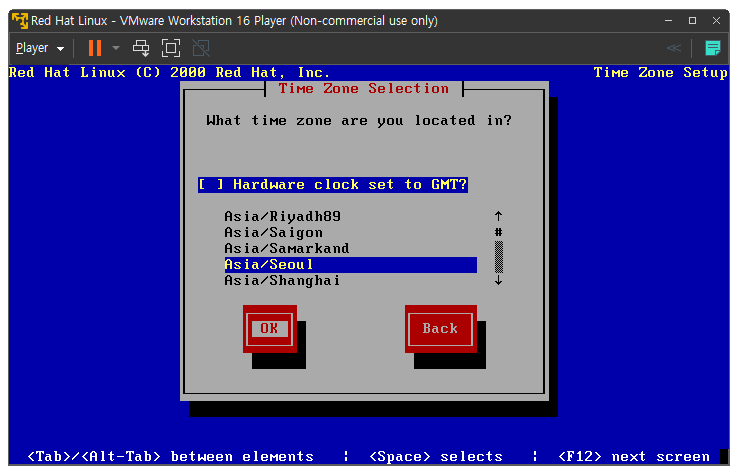The image size is (735, 471).
Task: Close the VMware Player window
Action: 716,21
